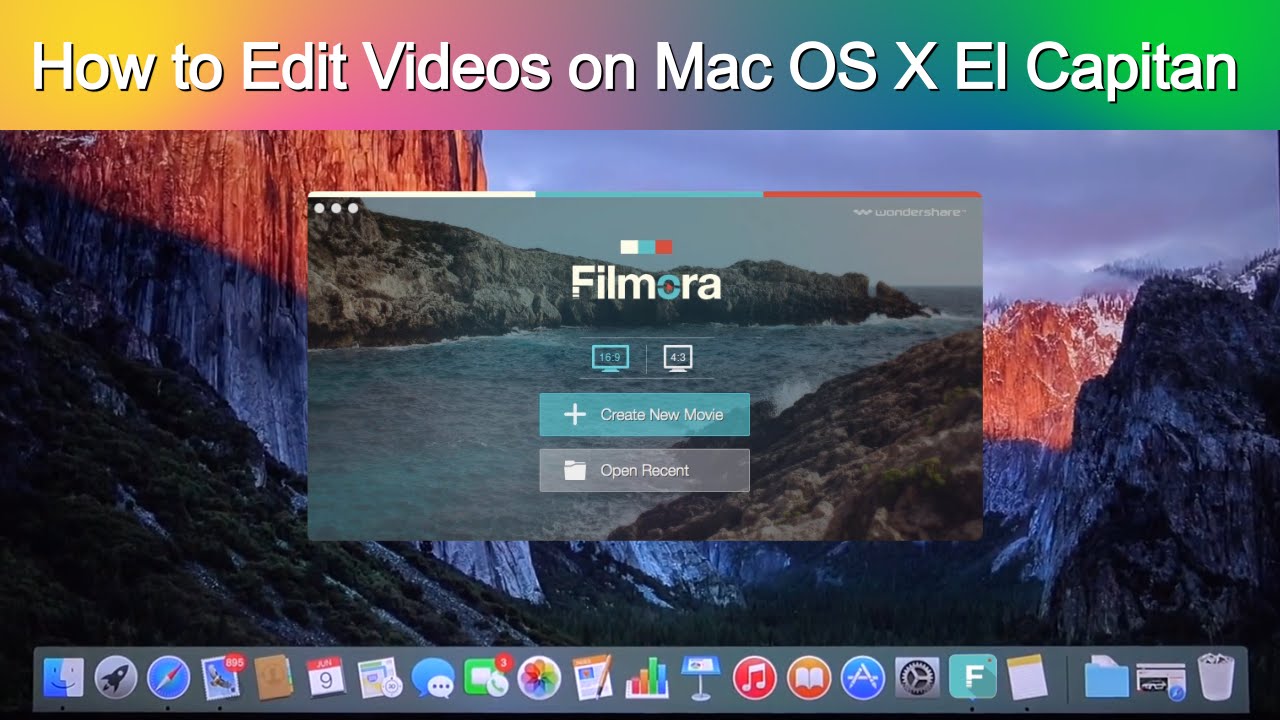Viewport: 1280px width, 720px height.
Task: Open Notes app in Dock
Action: (1026, 679)
